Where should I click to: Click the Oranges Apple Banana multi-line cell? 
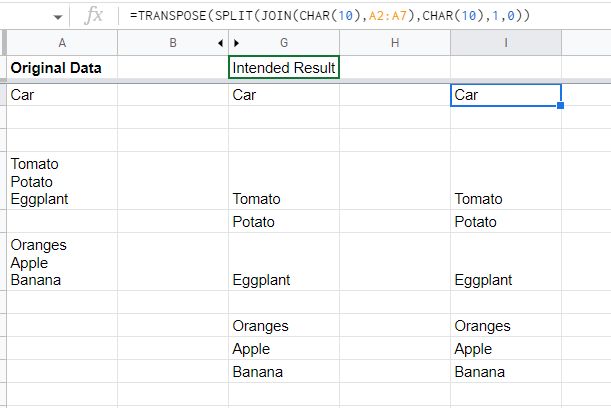point(62,262)
